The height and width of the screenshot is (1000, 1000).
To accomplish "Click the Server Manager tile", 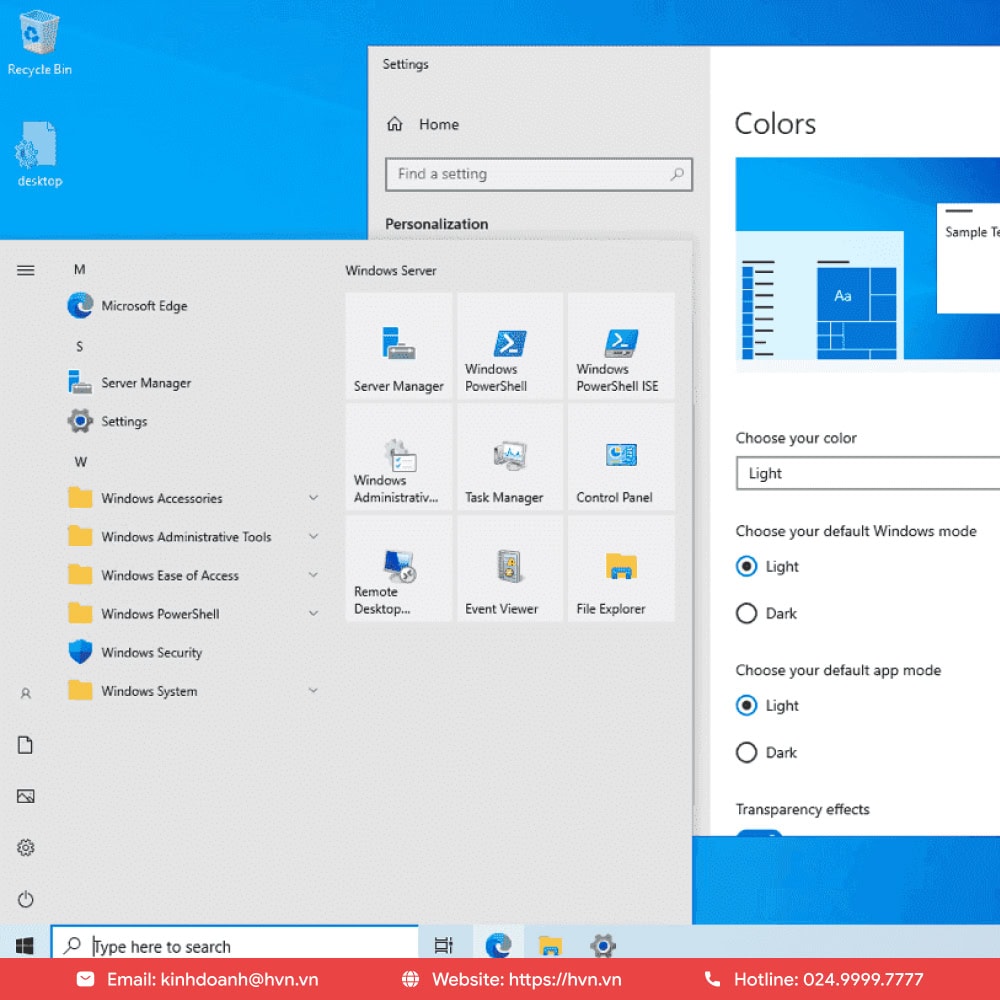I will 399,346.
